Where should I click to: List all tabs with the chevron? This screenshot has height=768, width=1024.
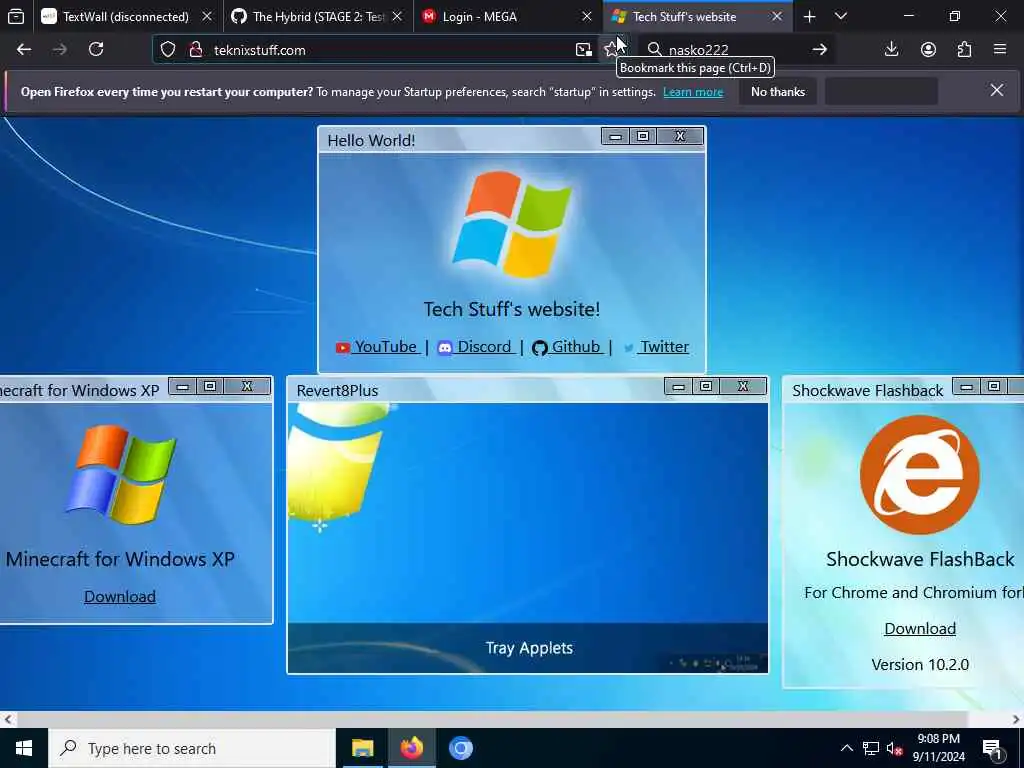click(x=841, y=16)
